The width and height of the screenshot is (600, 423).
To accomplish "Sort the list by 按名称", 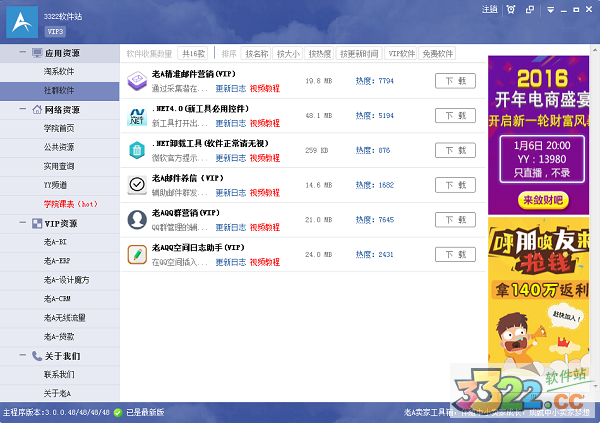I will [x=256, y=54].
